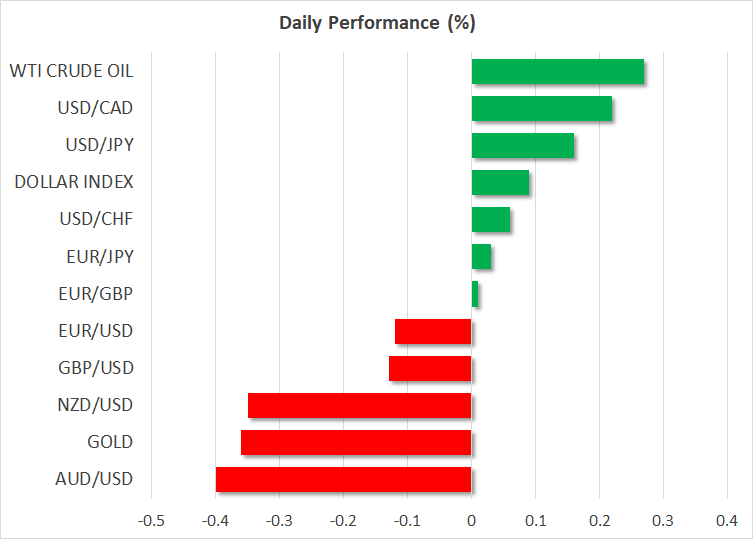Click the GOLD category label
The height and width of the screenshot is (539, 753).
click(111, 442)
